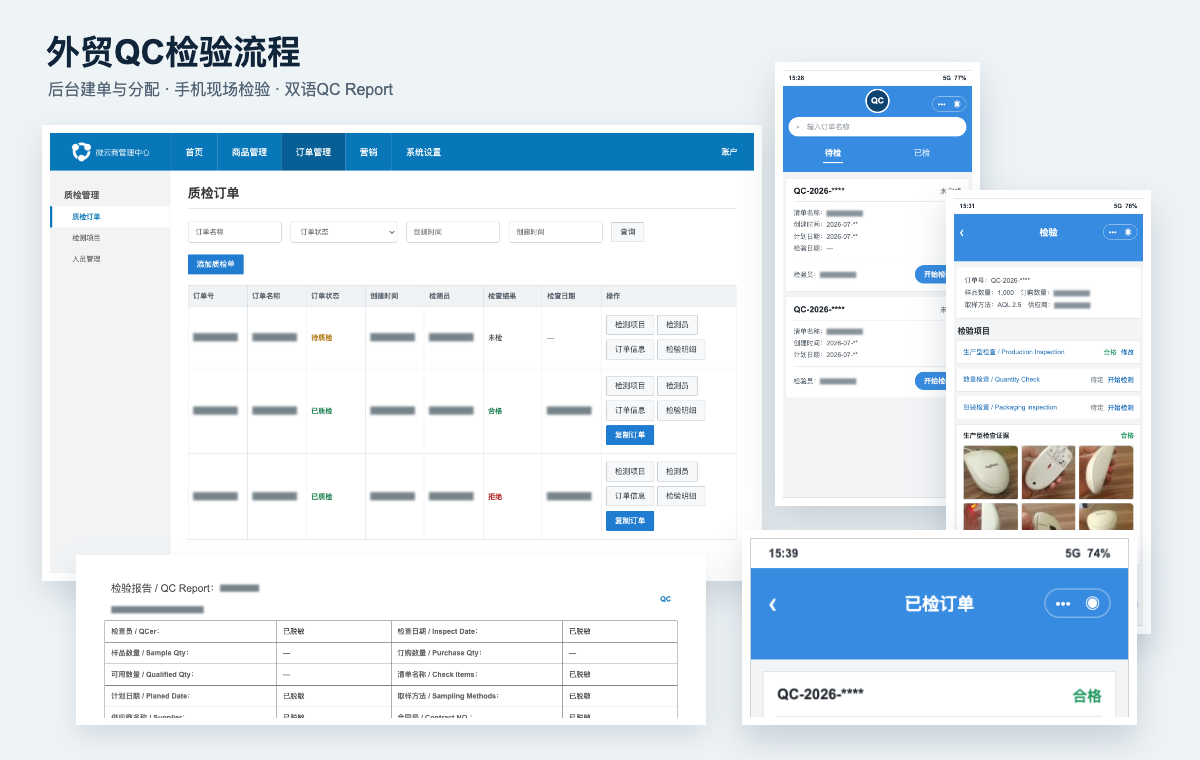Screen dimensions: 1200x760
Task: Tap the close-circle capsule icon on the order list phone
Action: coord(957,104)
